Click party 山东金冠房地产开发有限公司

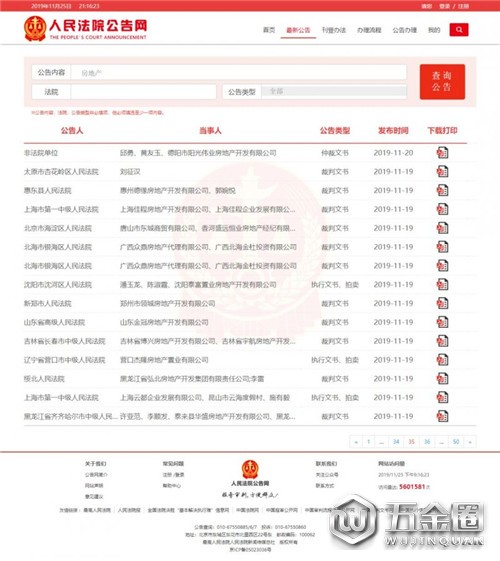click(x=164, y=322)
